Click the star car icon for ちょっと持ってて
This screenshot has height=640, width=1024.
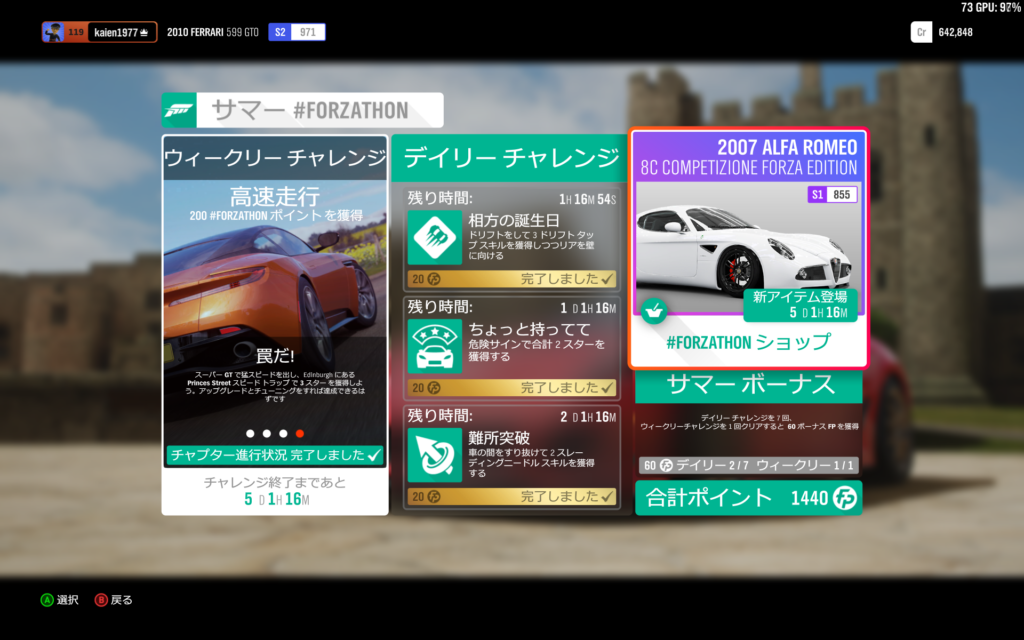(434, 346)
